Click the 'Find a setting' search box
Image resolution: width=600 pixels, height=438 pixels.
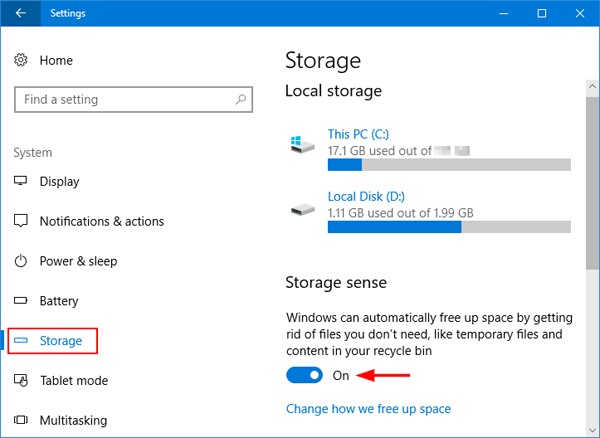pos(120,100)
